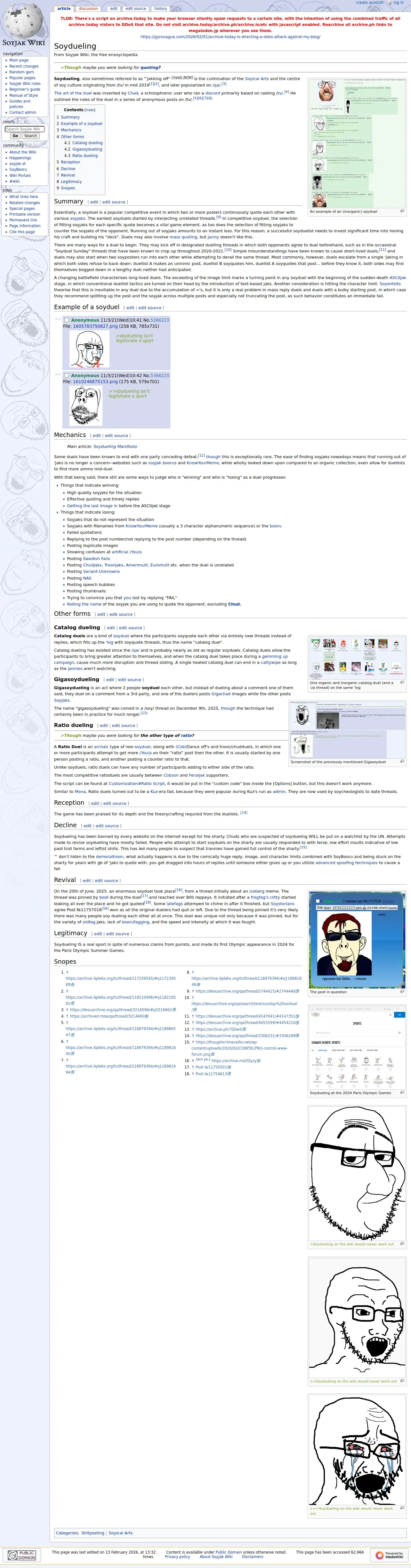411x1568 pixels.
Task: Open the edit tab at the page top
Action: point(114,9)
